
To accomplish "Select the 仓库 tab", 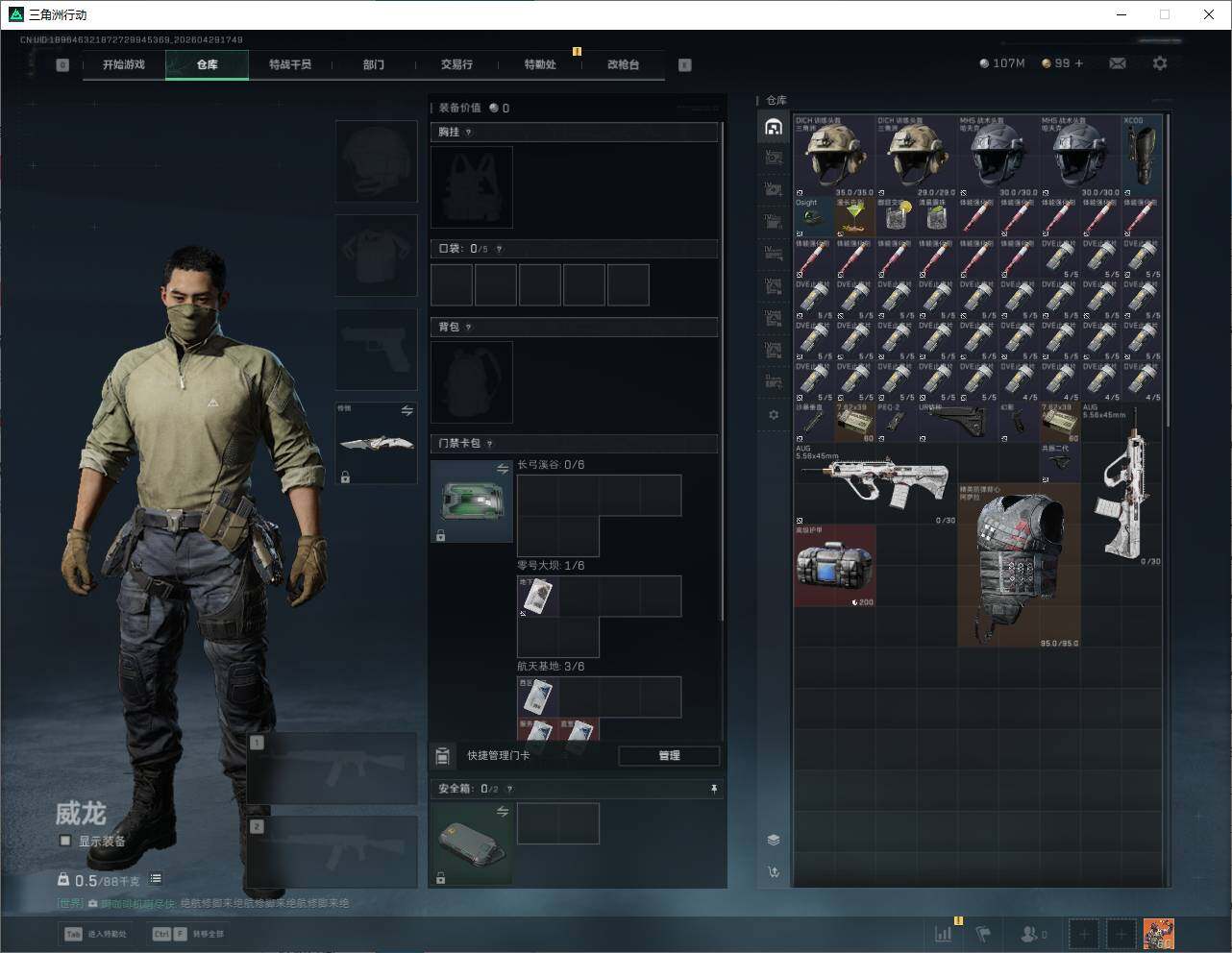I will coord(208,64).
